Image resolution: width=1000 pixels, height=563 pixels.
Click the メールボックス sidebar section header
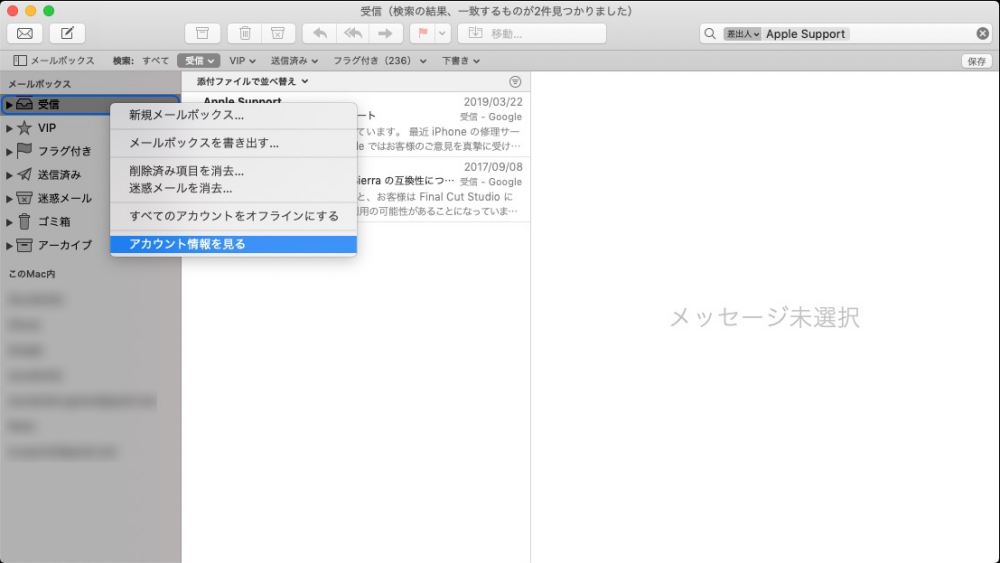[x=40, y=84]
